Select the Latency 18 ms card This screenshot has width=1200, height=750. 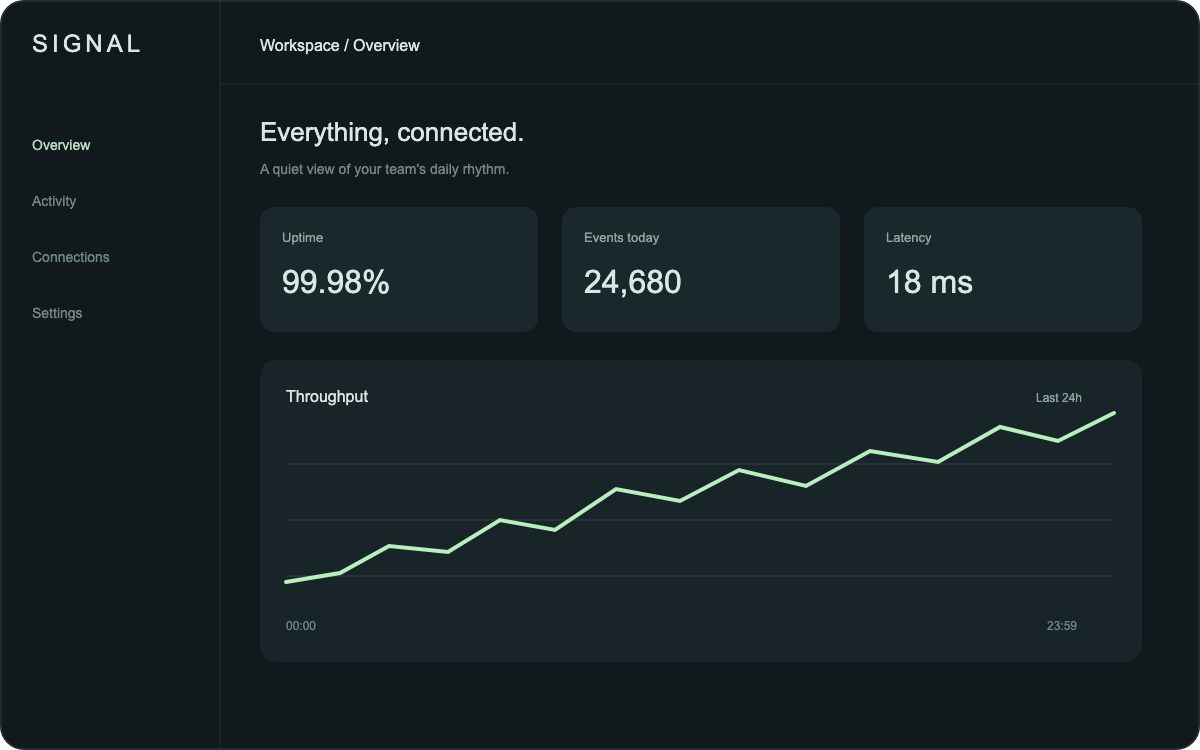click(x=1003, y=269)
